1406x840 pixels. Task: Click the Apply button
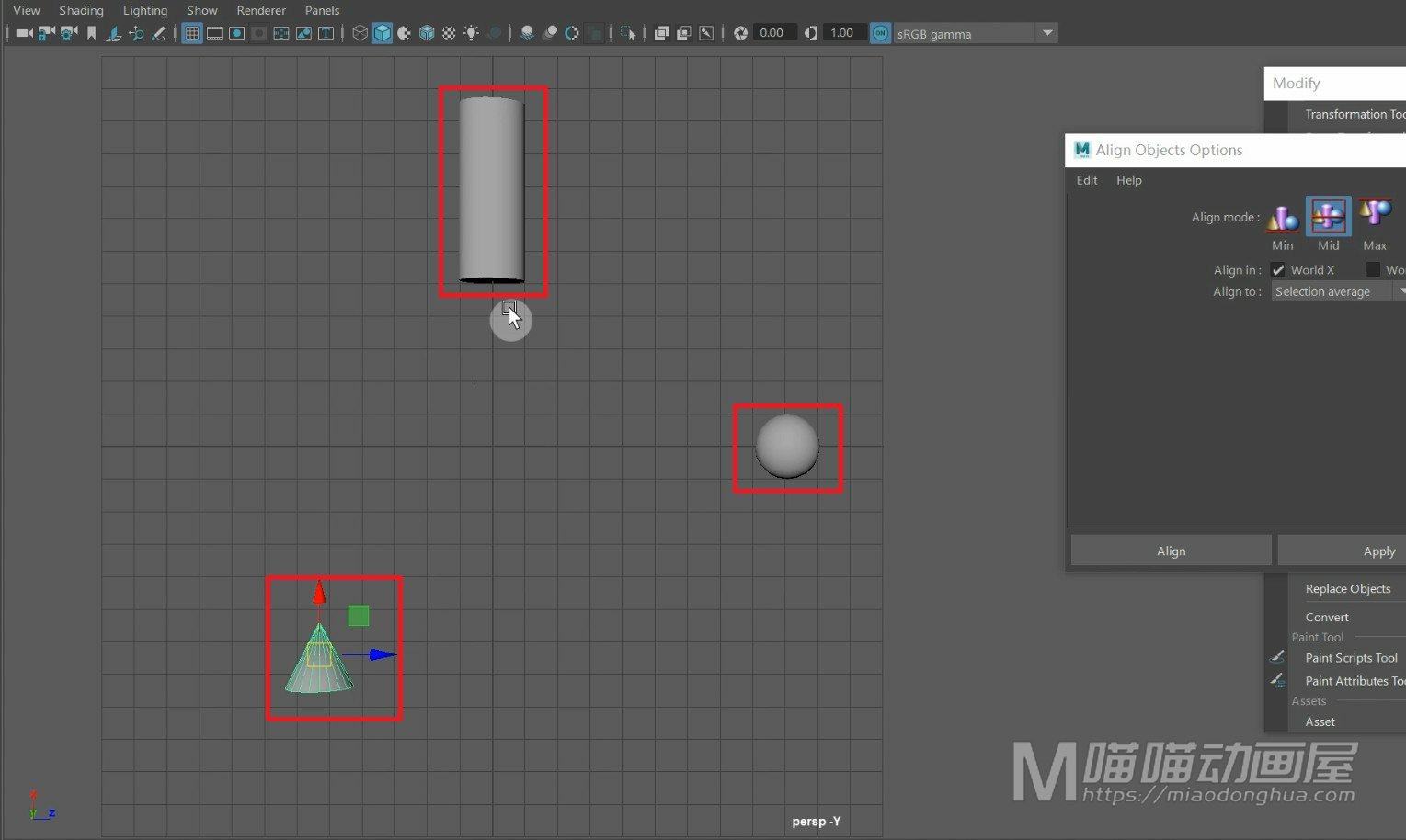tap(1342, 551)
